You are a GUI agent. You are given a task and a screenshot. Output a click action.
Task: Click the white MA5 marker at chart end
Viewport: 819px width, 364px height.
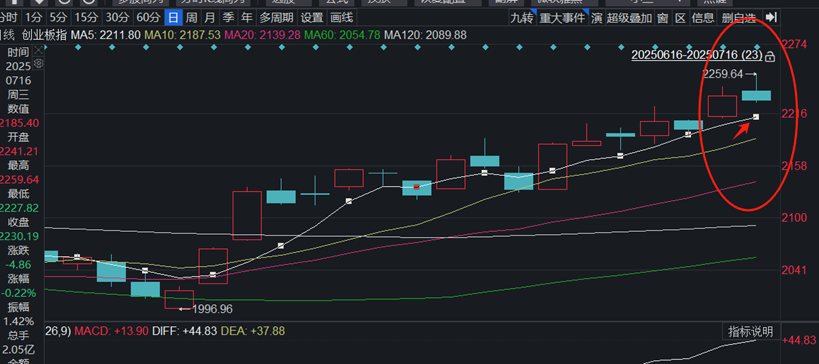pos(755,116)
